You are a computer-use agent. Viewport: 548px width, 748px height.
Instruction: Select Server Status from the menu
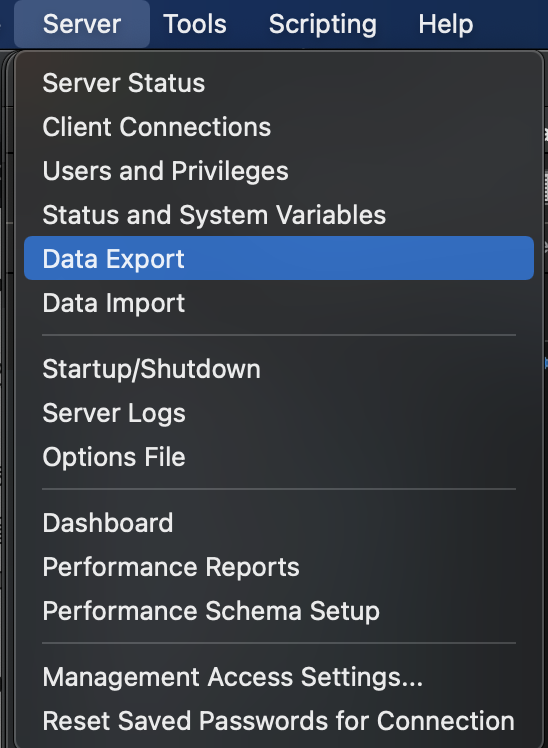(279, 83)
